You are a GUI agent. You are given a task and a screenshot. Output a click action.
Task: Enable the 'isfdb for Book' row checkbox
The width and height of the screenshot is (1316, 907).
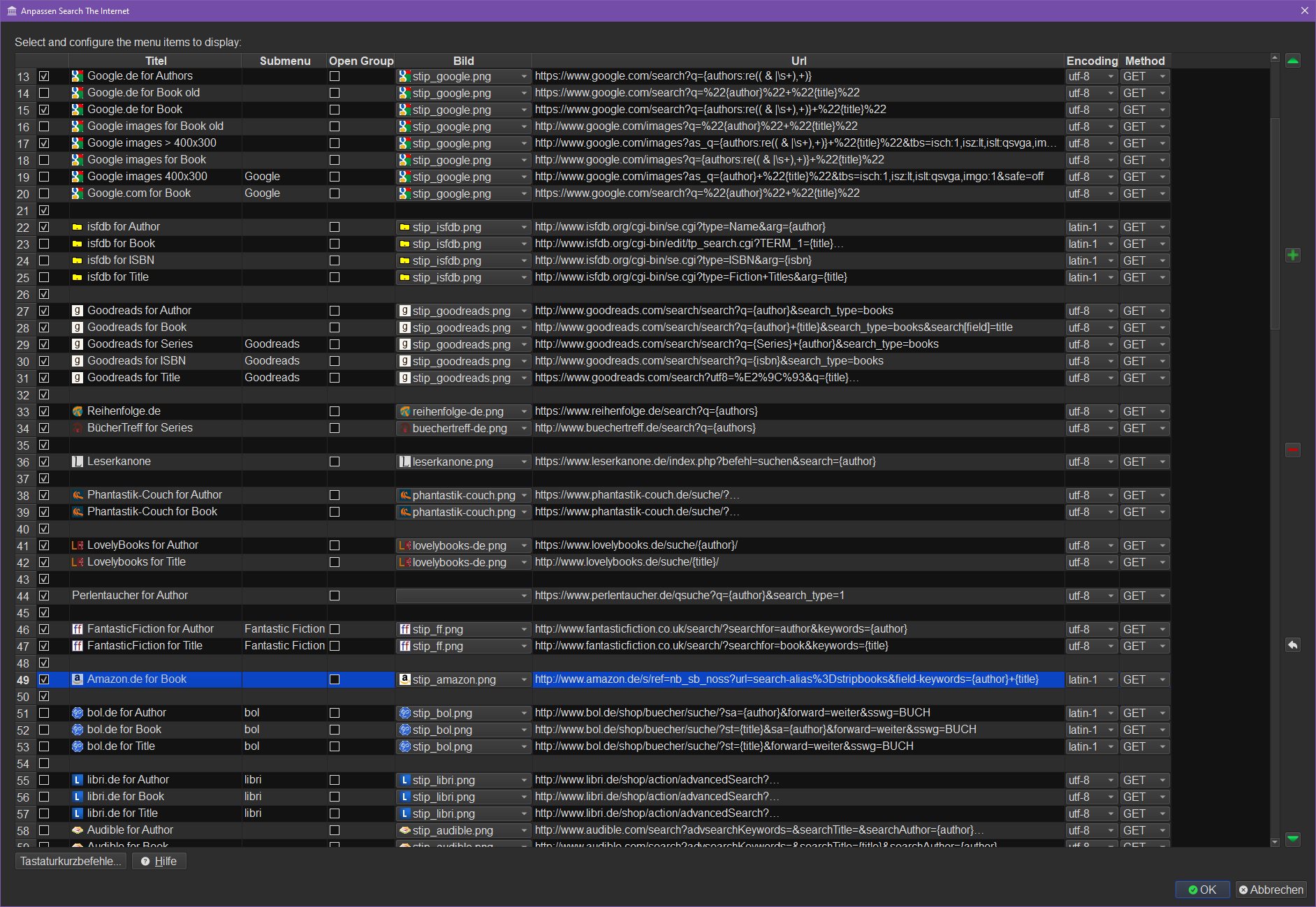point(44,244)
